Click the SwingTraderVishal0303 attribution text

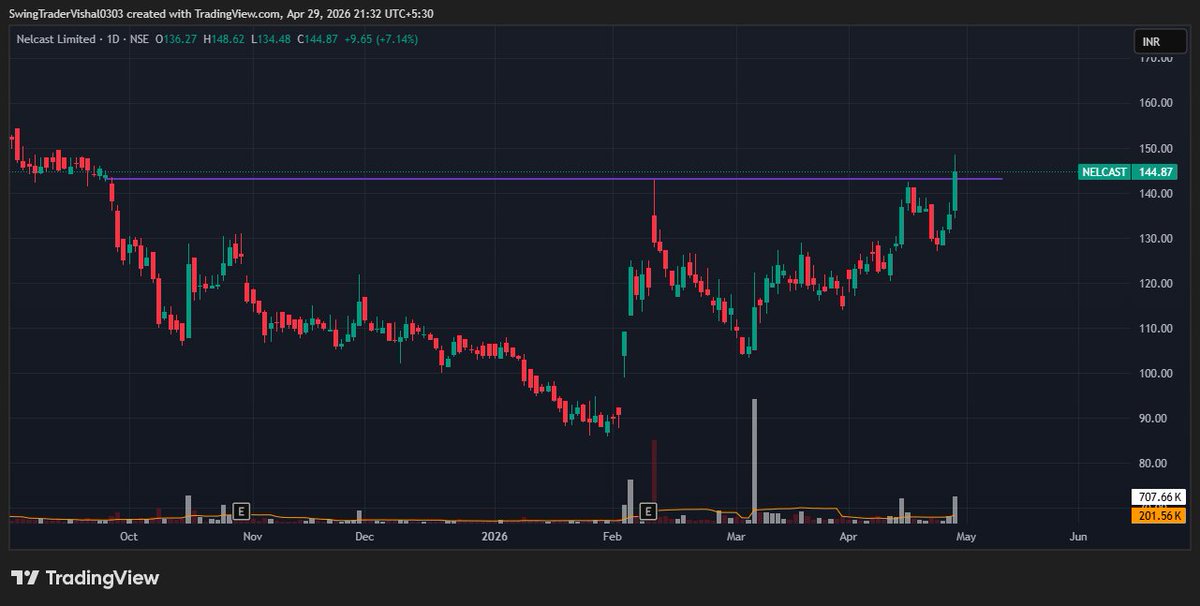click(x=66, y=13)
